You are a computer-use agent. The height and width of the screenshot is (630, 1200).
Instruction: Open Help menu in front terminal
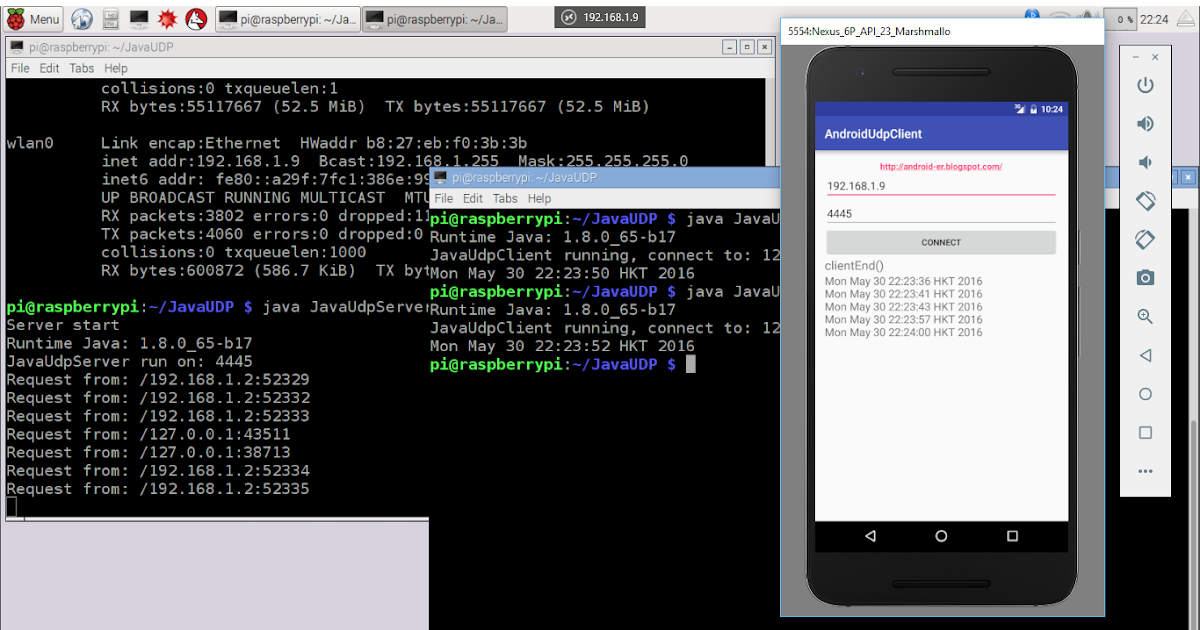[539, 198]
